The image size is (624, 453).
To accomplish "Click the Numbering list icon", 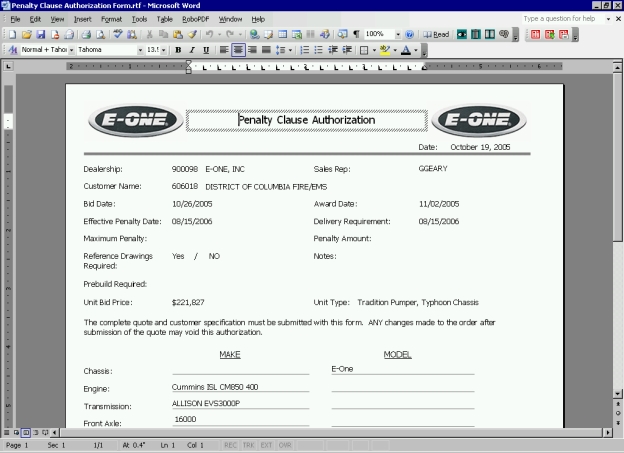I will [304, 50].
